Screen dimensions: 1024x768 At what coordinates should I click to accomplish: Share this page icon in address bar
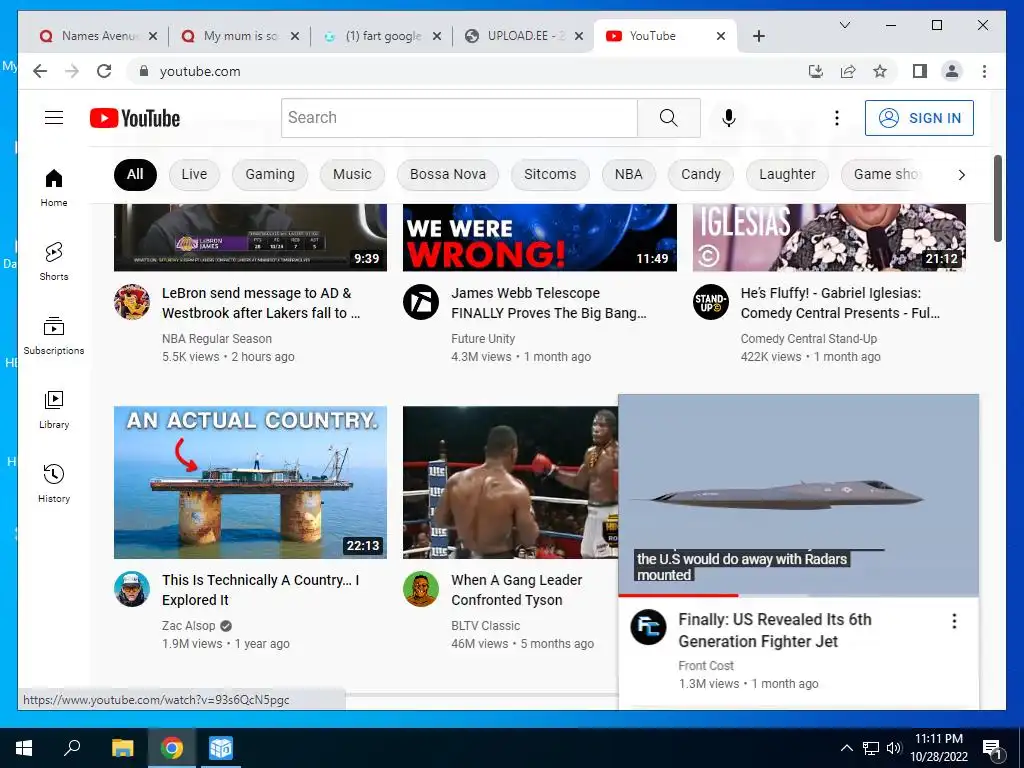(x=848, y=71)
